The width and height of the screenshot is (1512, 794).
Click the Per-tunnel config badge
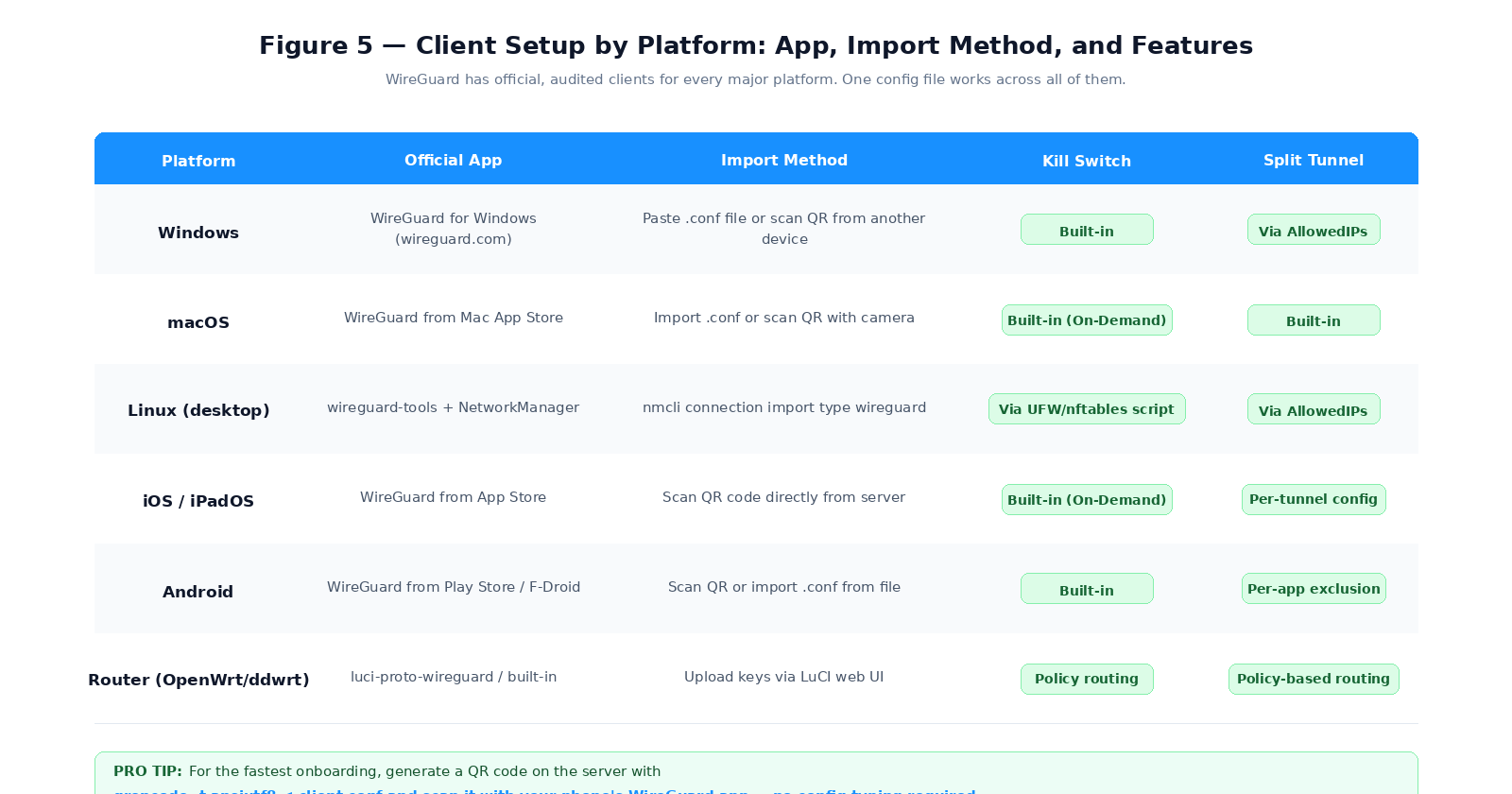coord(1314,499)
